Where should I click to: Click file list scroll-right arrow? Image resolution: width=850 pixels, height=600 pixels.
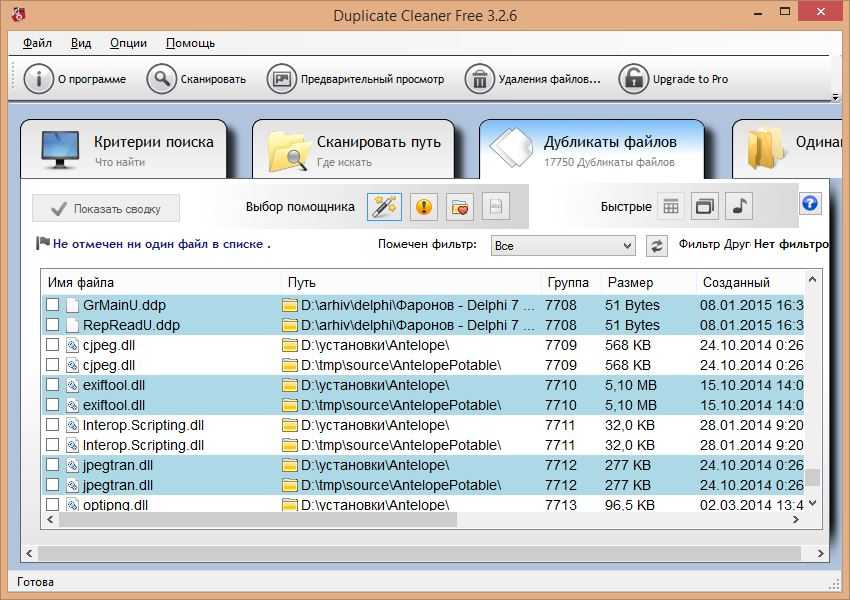point(796,520)
